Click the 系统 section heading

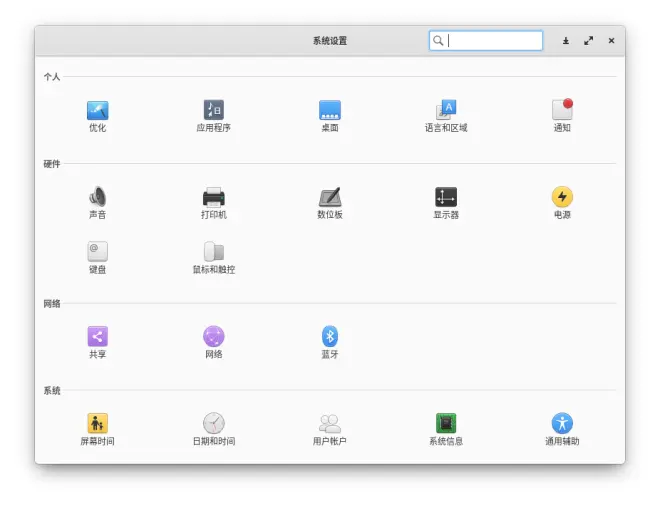click(x=52, y=391)
